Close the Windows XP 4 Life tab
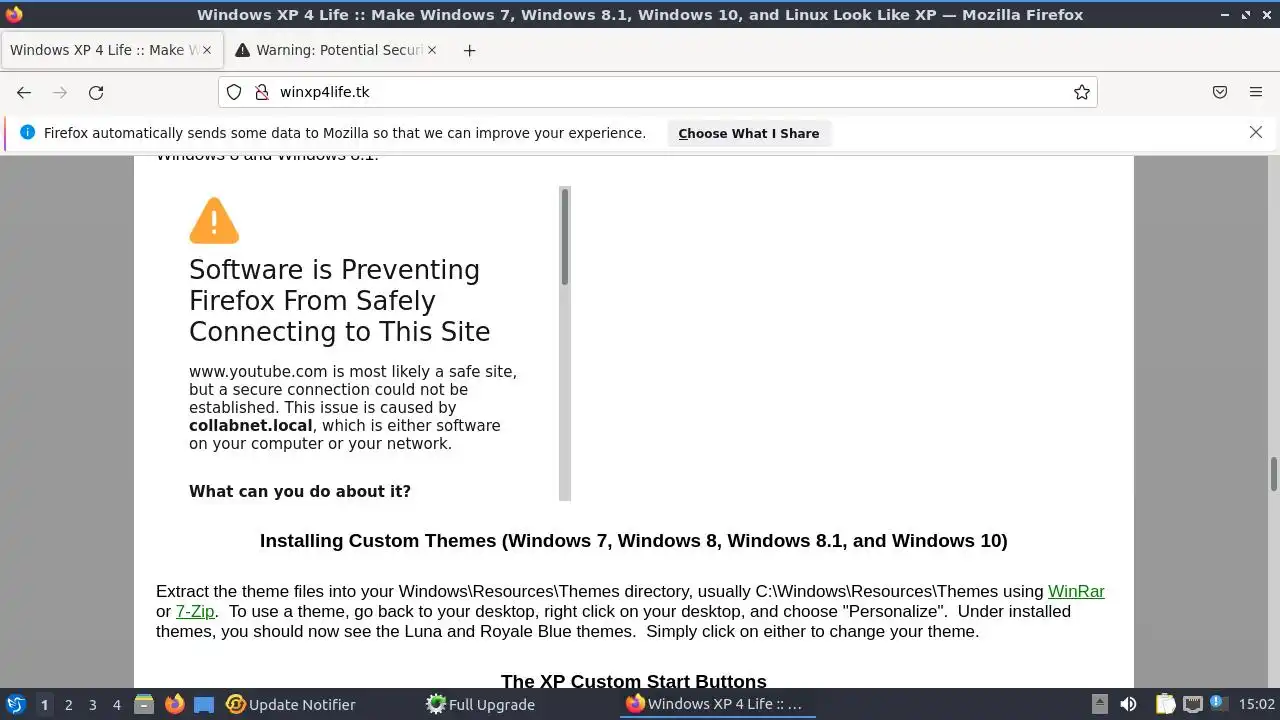This screenshot has width=1280, height=720. click(207, 50)
